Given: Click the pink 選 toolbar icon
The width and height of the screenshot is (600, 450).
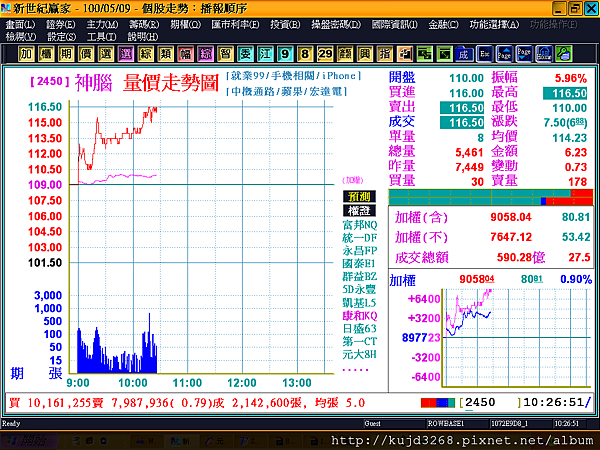Looking at the screenshot, I should click(x=126, y=54).
